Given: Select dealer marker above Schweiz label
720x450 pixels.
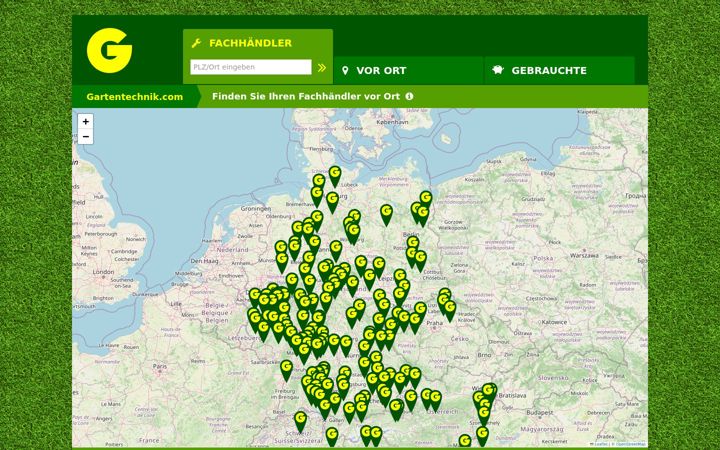Looking at the screenshot, I should tap(300, 422).
